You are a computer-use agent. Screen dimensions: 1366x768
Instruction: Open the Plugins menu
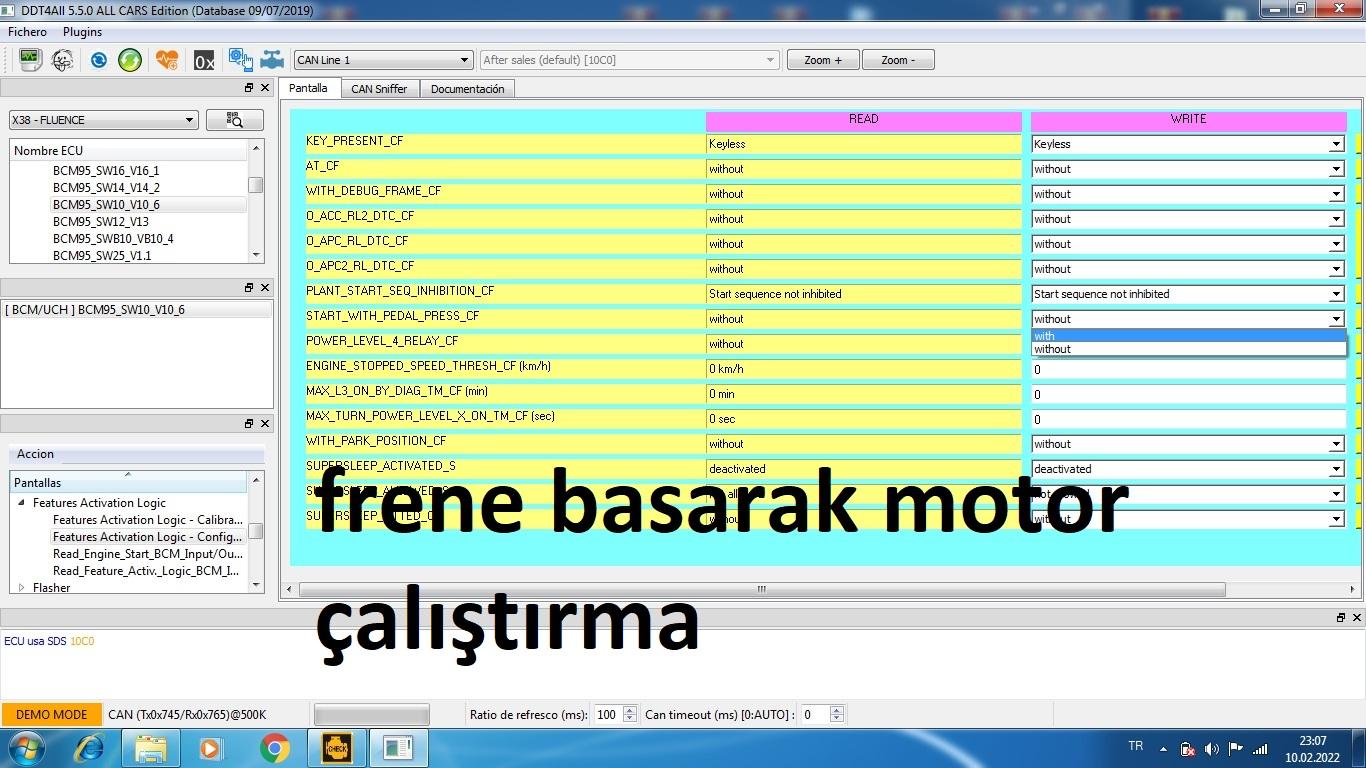(82, 32)
